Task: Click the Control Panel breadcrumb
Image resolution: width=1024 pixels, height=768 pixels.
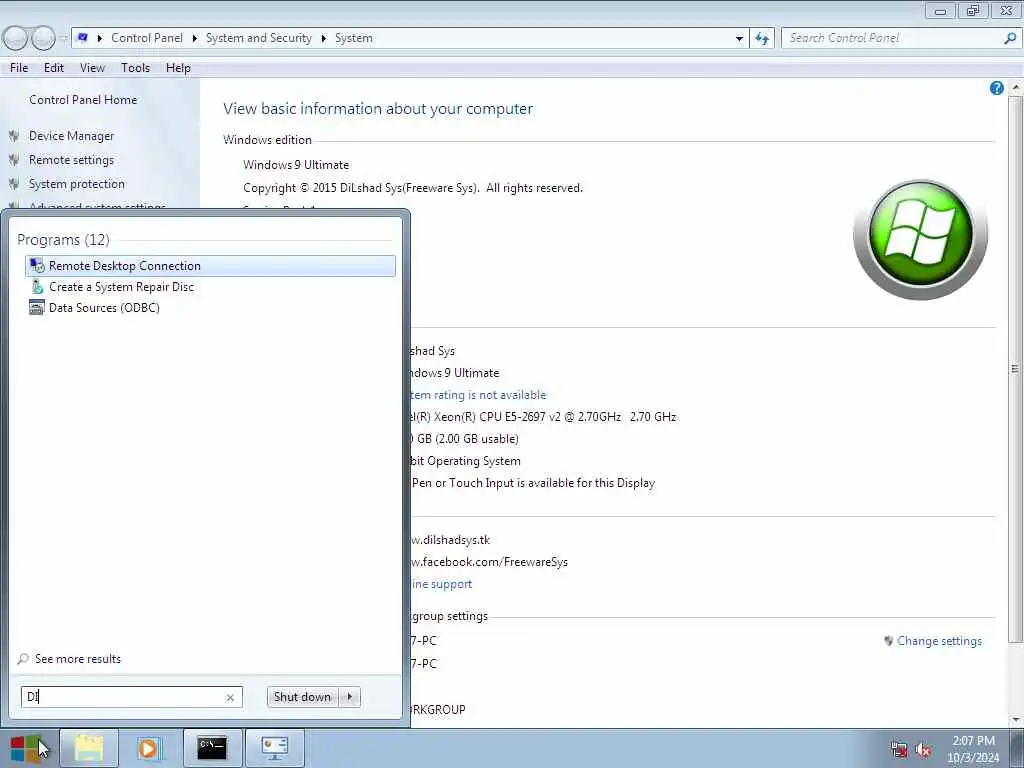Action: pyautogui.click(x=147, y=38)
